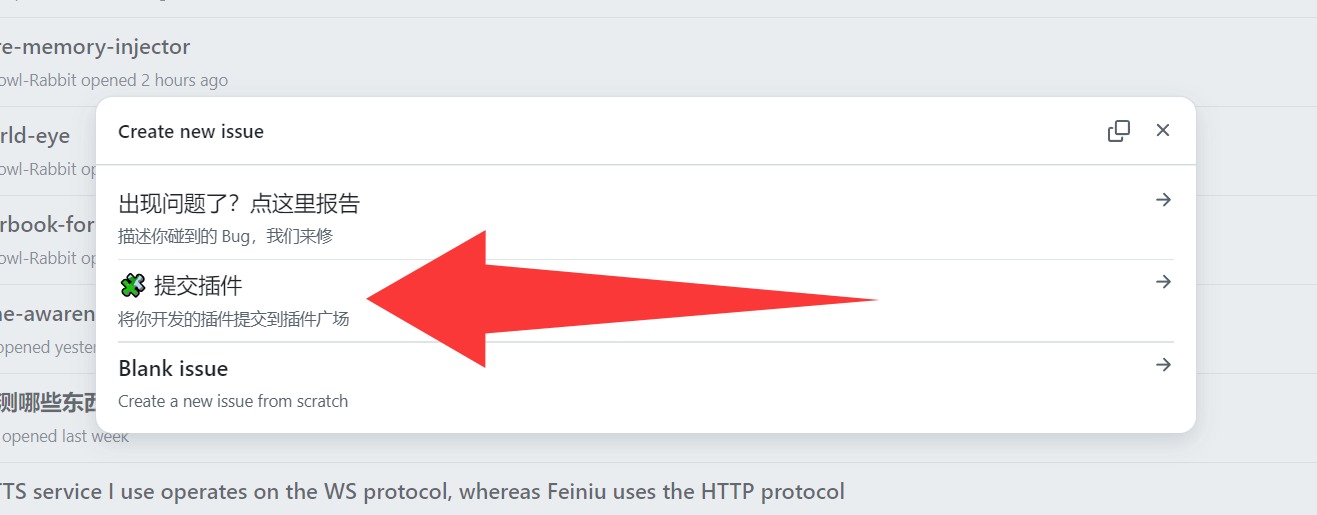1317x515 pixels.
Task: Click the overlapping squares icon in dialog header
Action: tap(1119, 131)
